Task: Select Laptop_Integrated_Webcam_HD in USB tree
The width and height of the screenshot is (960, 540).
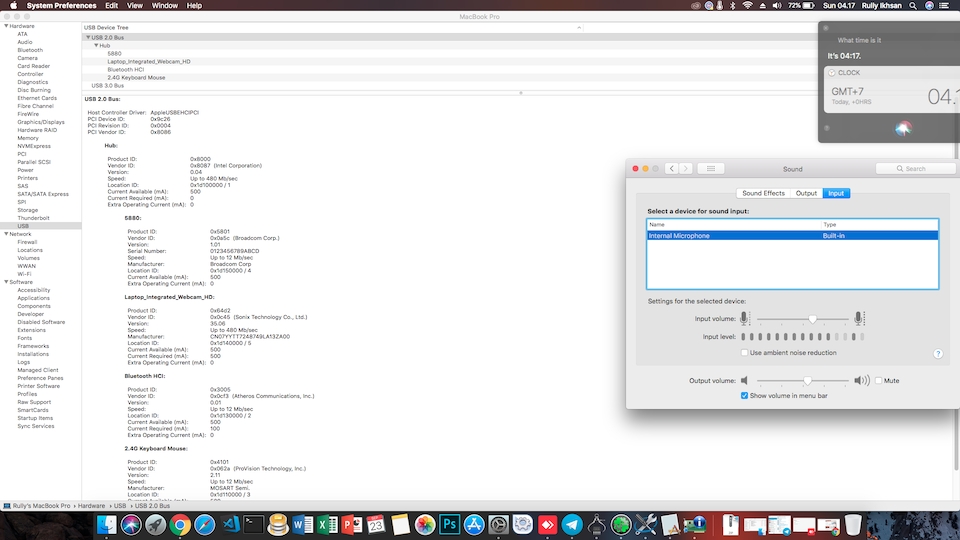Action: pos(149,61)
